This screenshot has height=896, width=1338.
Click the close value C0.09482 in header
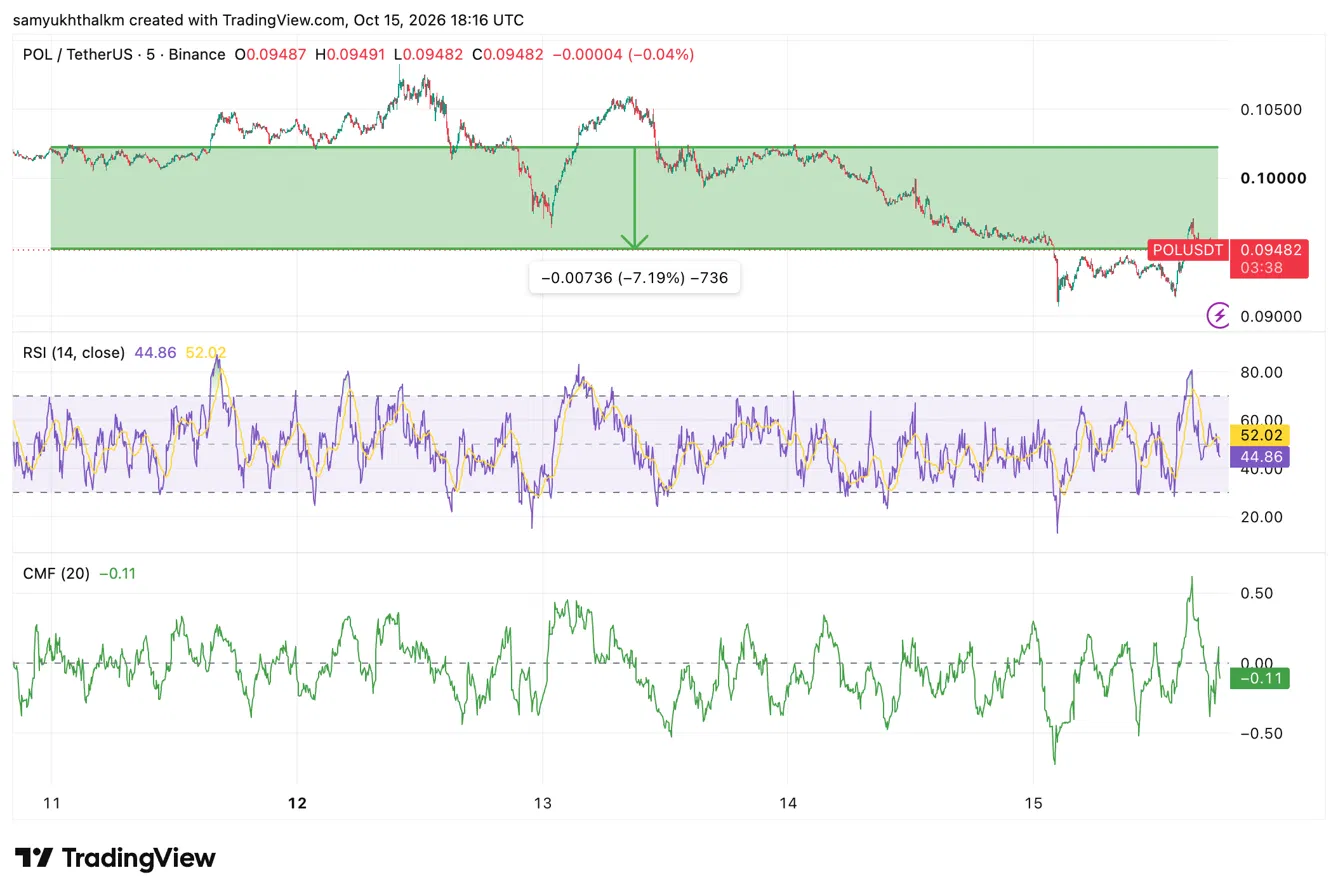tap(508, 54)
